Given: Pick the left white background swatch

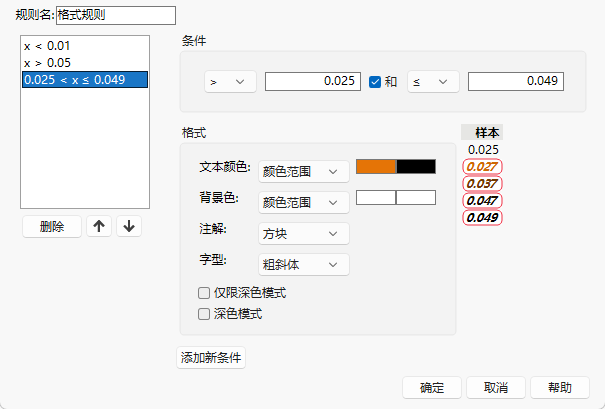Looking at the screenshot, I should click(x=376, y=198).
